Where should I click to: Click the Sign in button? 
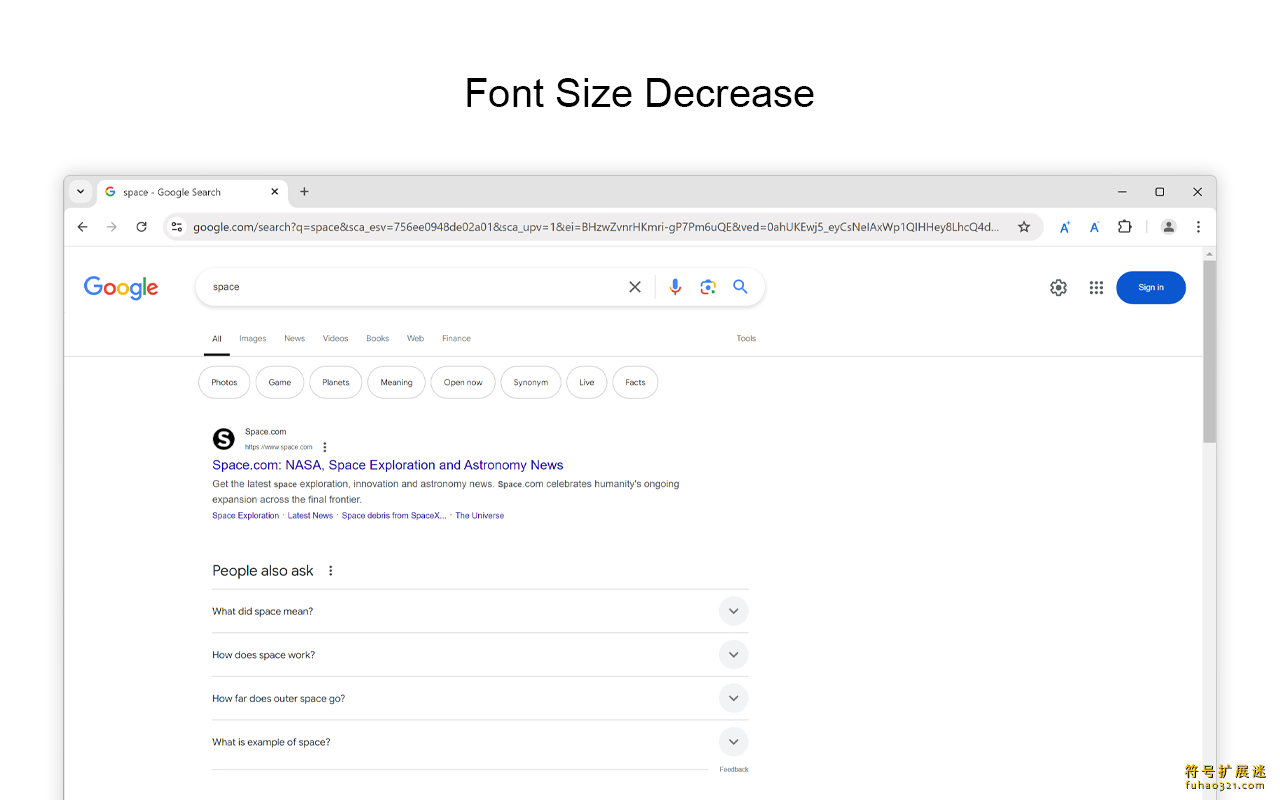pos(1150,288)
